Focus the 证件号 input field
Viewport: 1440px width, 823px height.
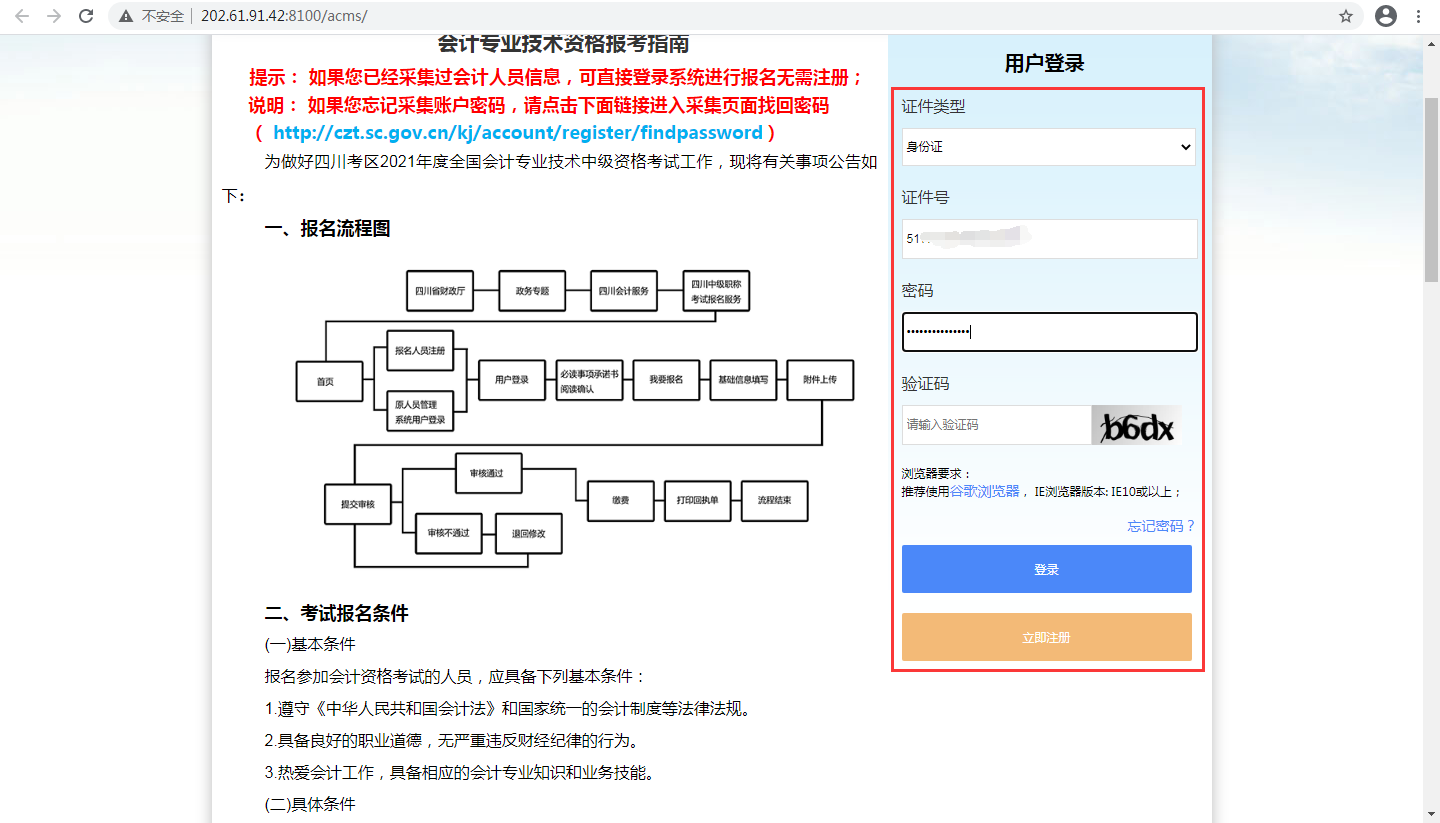point(1048,239)
